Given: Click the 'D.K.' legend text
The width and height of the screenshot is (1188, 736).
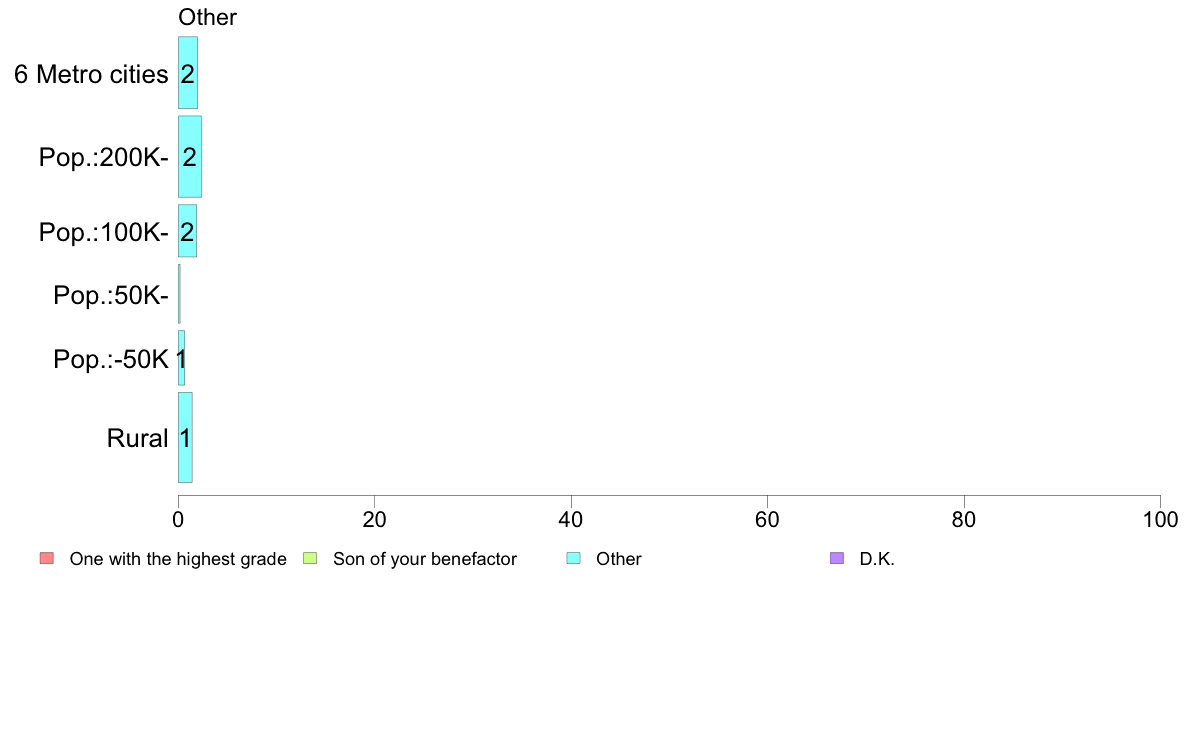Looking at the screenshot, I should tap(877, 559).
